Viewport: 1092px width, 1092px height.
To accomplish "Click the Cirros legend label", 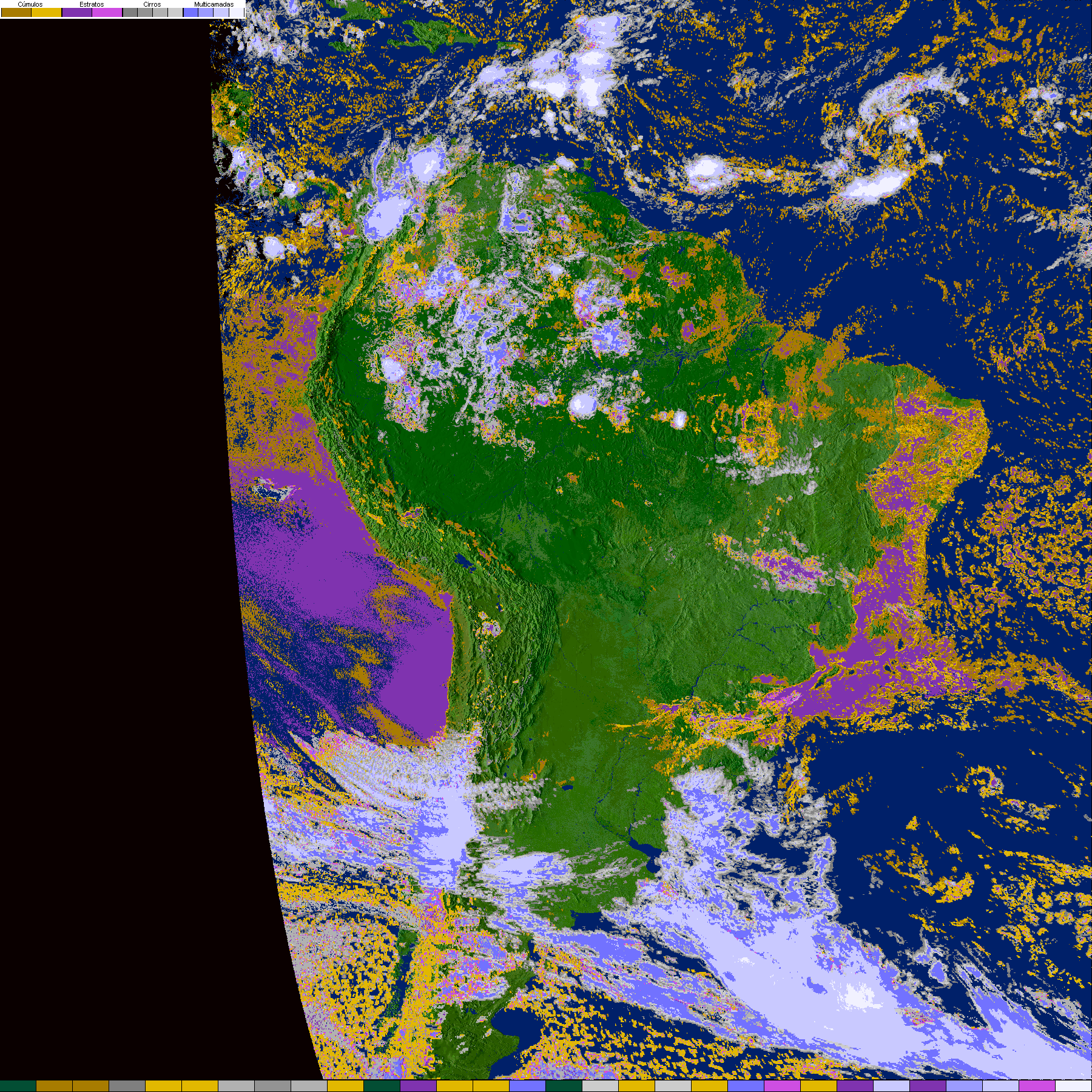I will 152,4.
